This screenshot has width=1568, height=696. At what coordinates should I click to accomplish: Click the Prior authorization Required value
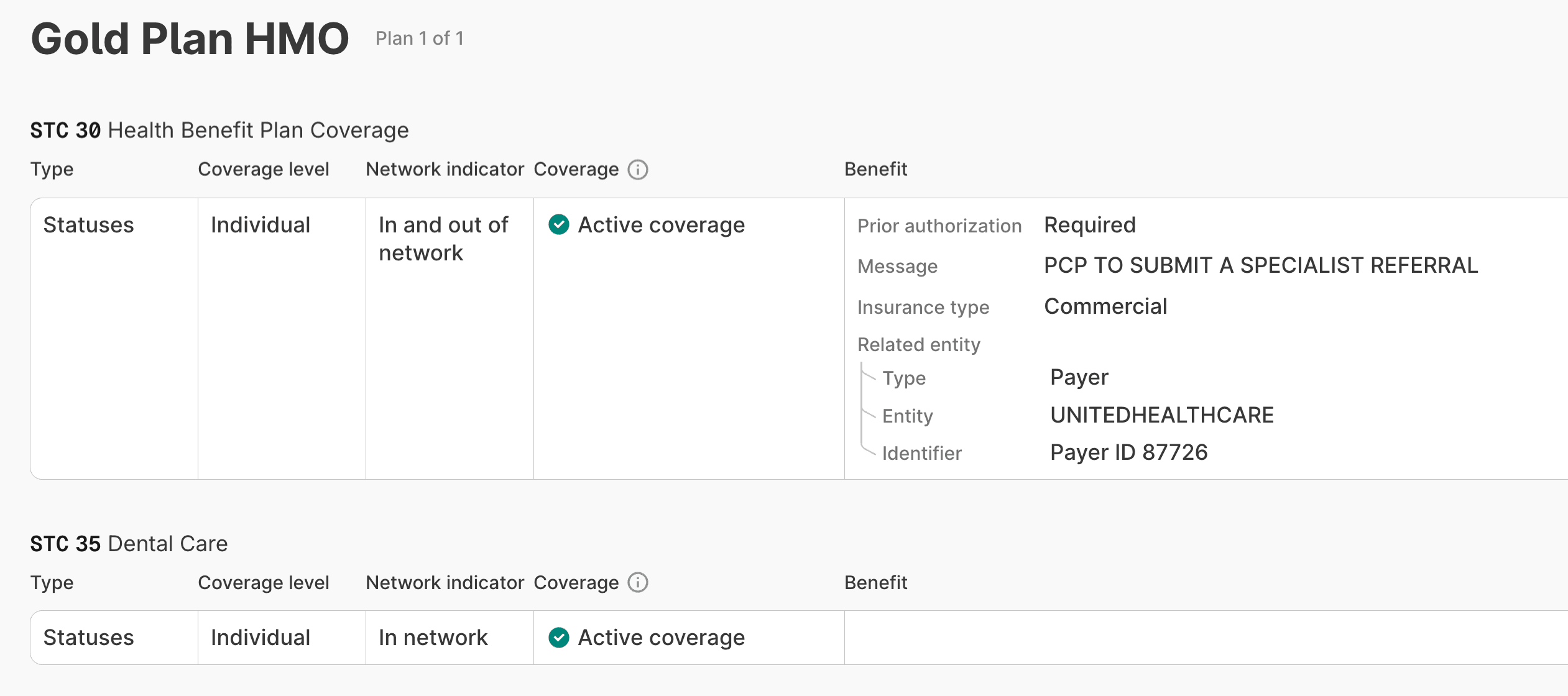tap(1090, 225)
